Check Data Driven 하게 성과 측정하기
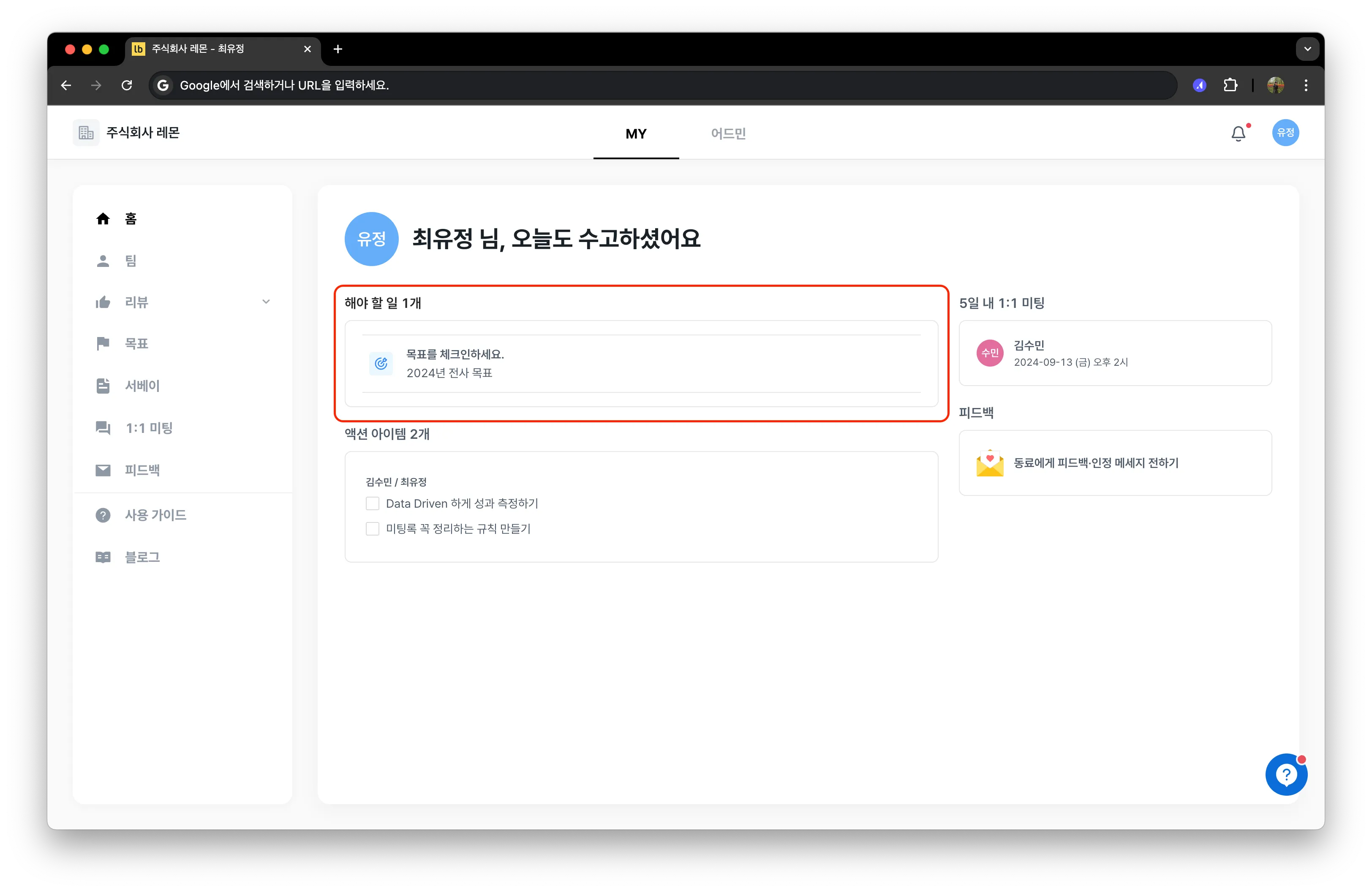 (373, 503)
